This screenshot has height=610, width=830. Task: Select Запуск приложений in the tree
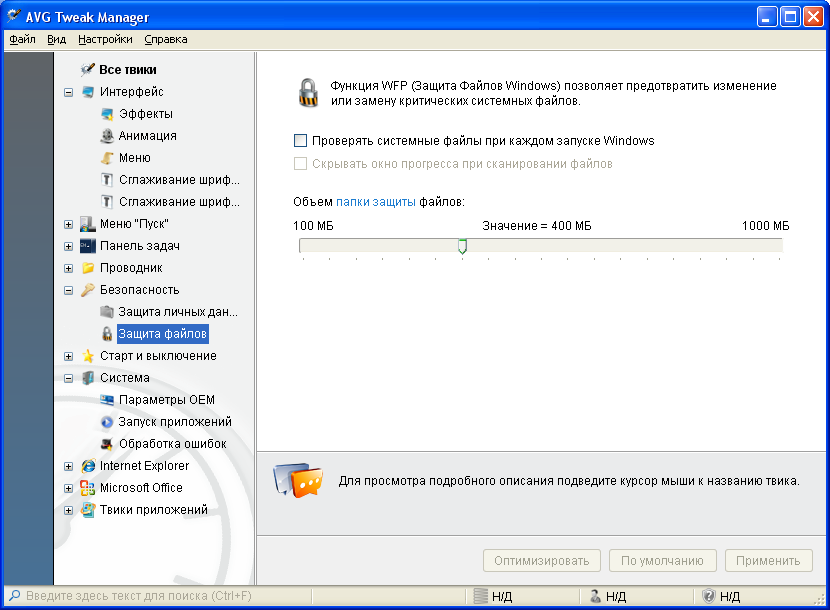coord(175,422)
